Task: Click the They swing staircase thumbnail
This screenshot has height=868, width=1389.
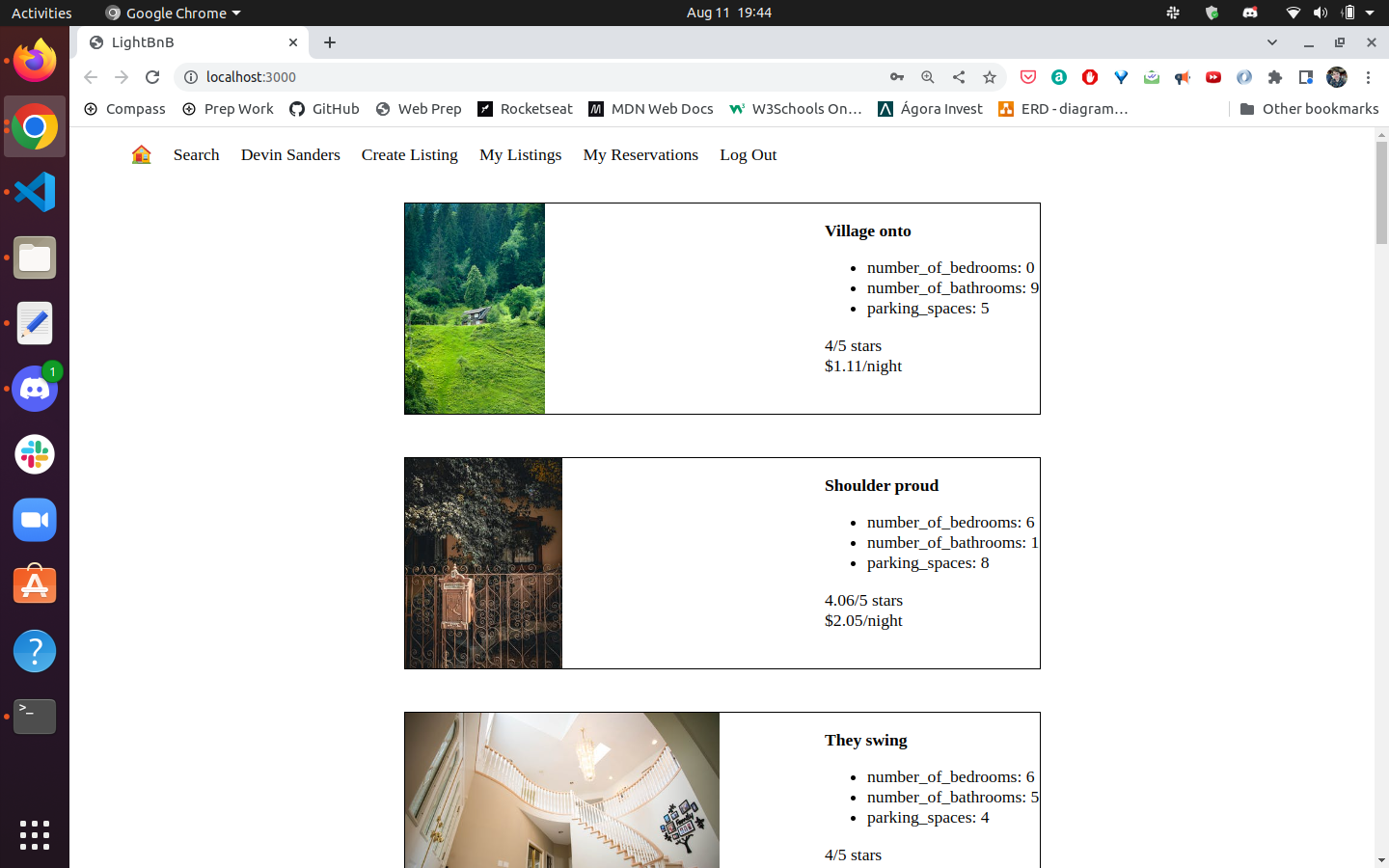Action: (x=562, y=790)
